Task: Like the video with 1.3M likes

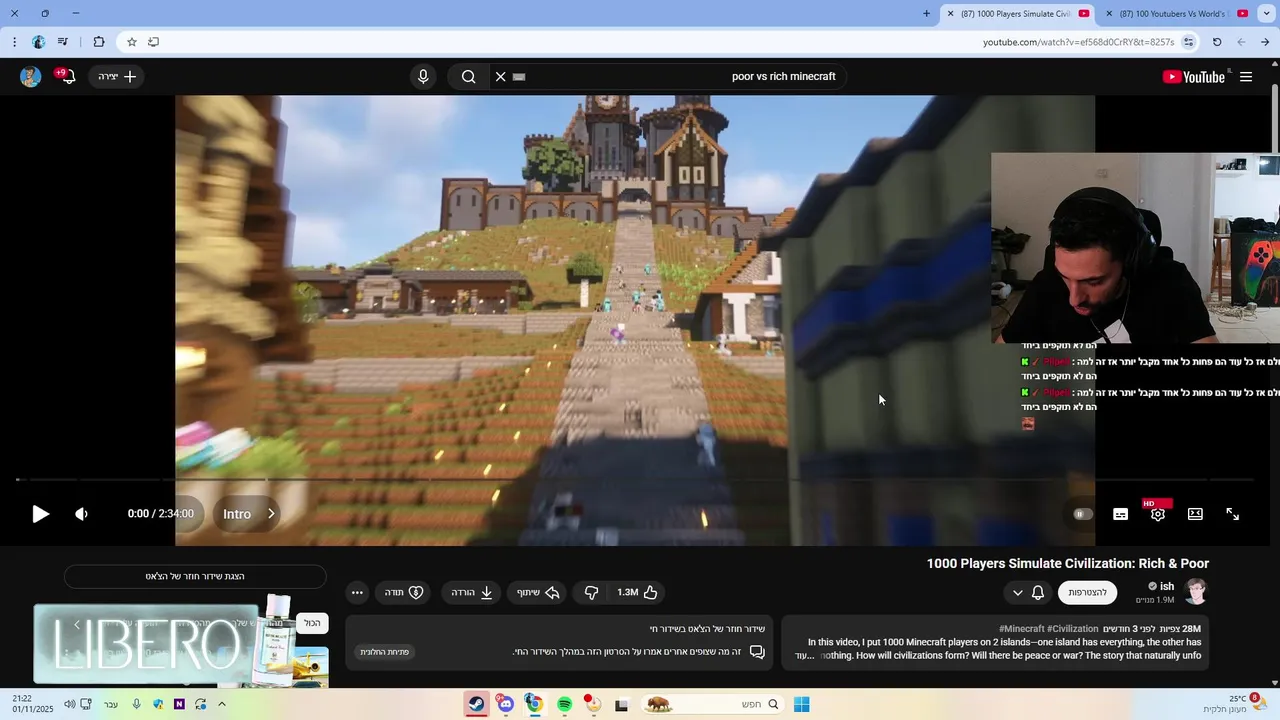Action: click(638, 592)
